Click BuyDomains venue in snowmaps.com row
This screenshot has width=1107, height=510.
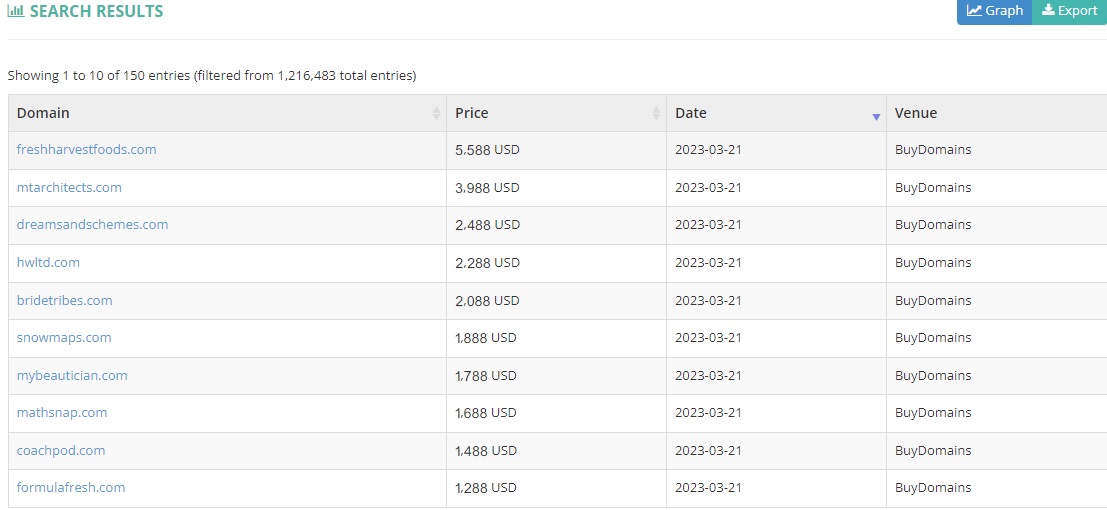click(933, 338)
